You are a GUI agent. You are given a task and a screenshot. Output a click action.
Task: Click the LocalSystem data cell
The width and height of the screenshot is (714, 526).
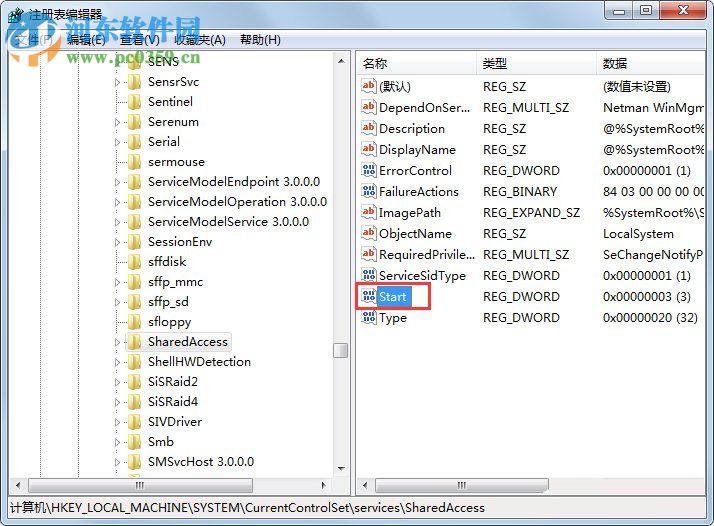coord(638,234)
